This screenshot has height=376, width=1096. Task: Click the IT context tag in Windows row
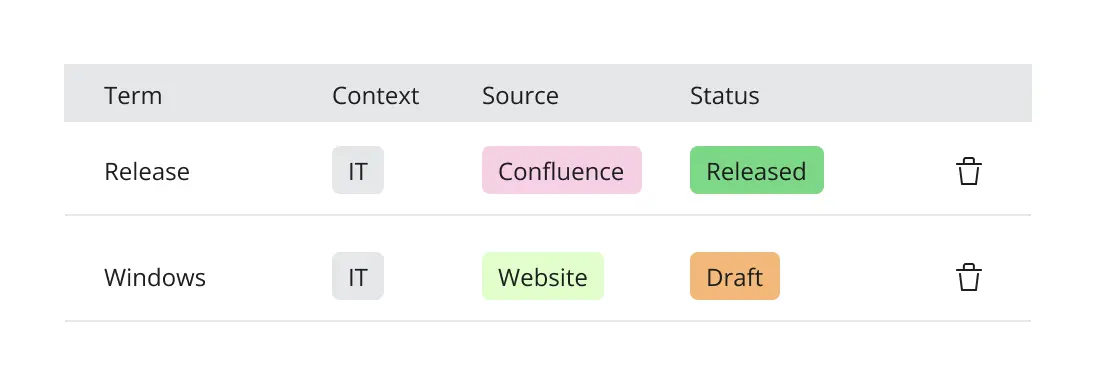(358, 276)
